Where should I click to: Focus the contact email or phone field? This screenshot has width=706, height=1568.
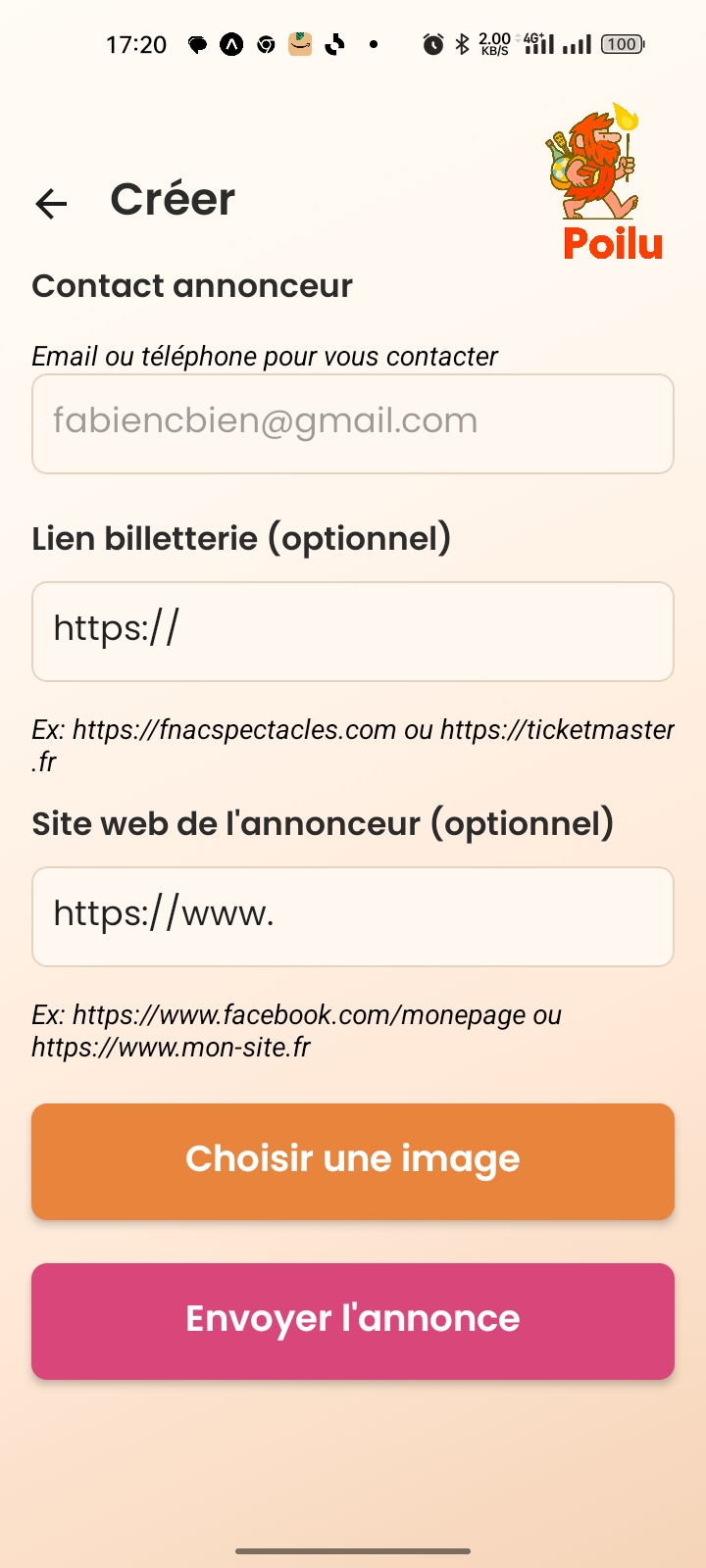tap(353, 423)
